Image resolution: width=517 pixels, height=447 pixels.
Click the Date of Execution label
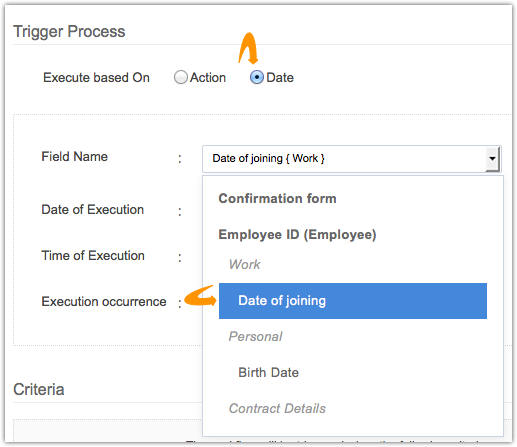93,209
